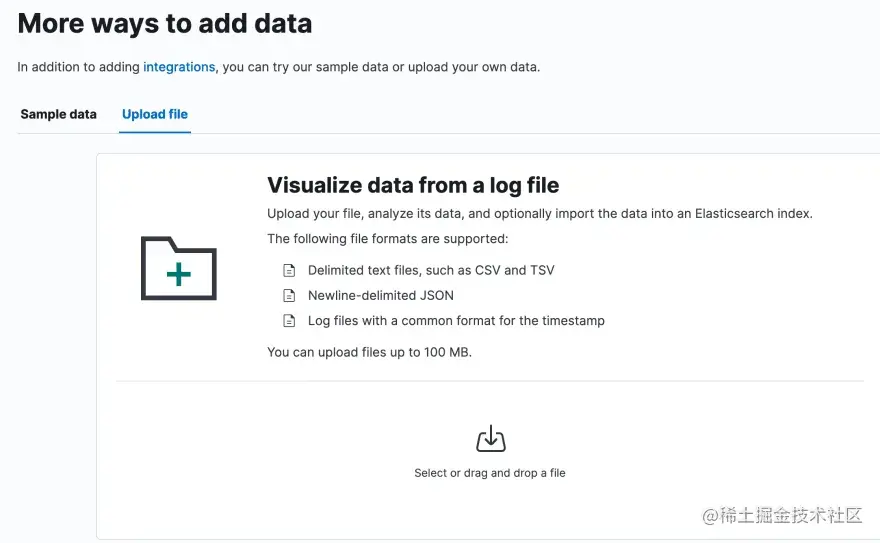This screenshot has height=543, width=880.
Task: Click Select or drag and drop a file
Action: click(x=490, y=473)
